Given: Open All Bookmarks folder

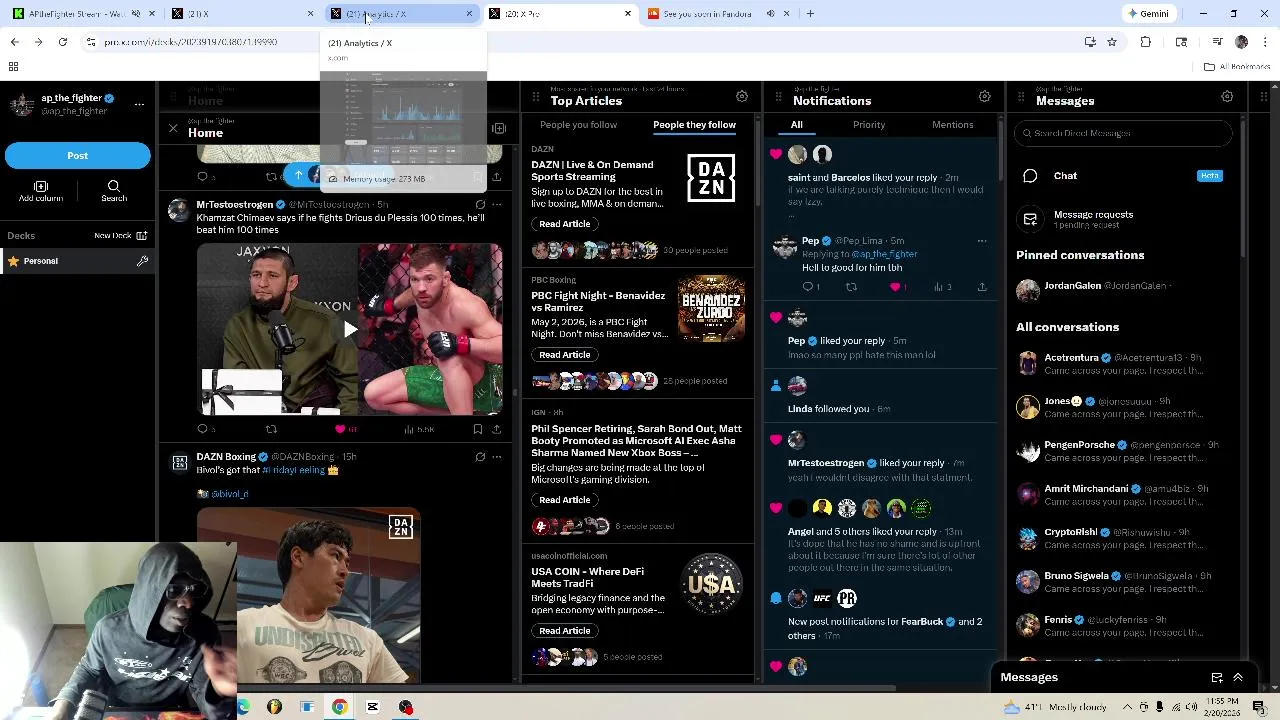Looking at the screenshot, I should pos(1237,67).
